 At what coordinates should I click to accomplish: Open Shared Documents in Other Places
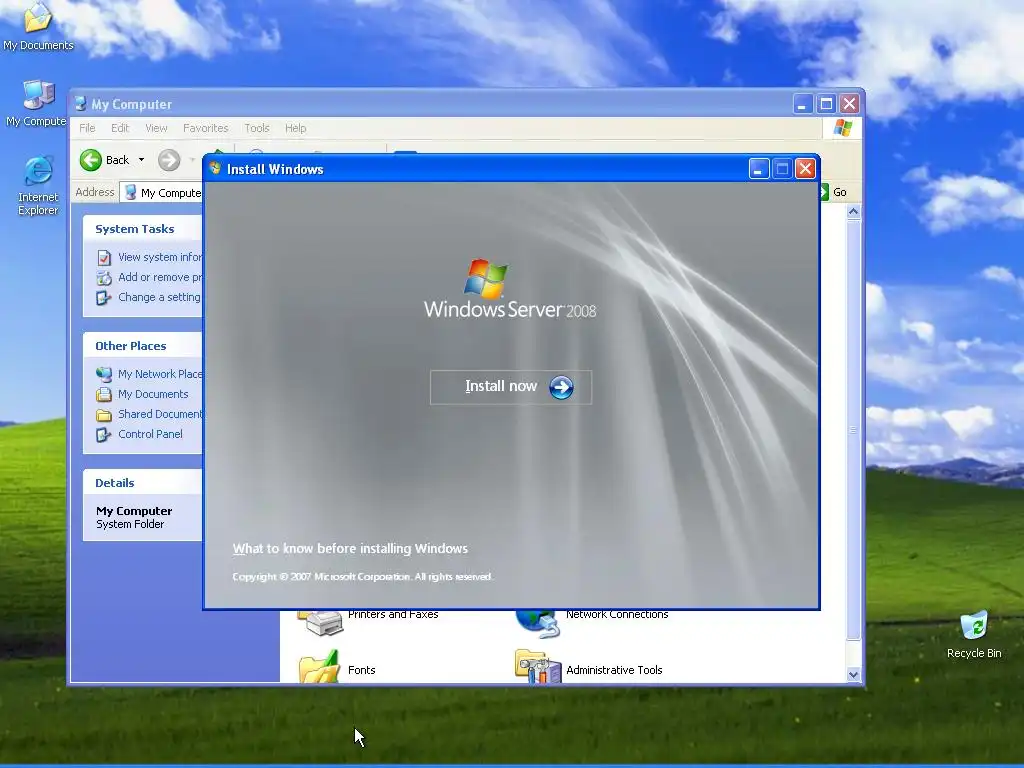(x=160, y=414)
